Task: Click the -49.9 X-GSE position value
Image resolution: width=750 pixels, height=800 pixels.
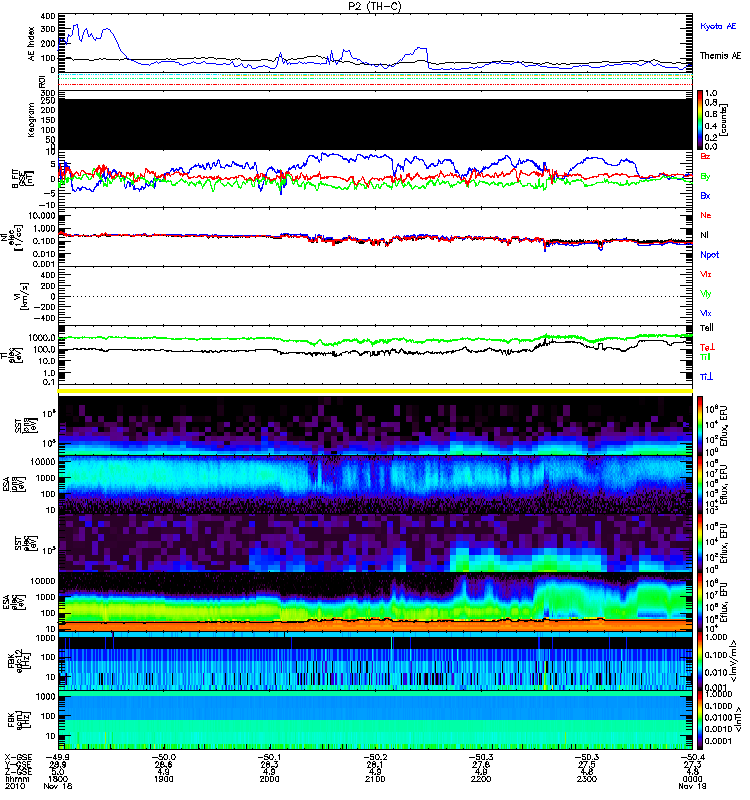Action: pyautogui.click(x=57, y=757)
